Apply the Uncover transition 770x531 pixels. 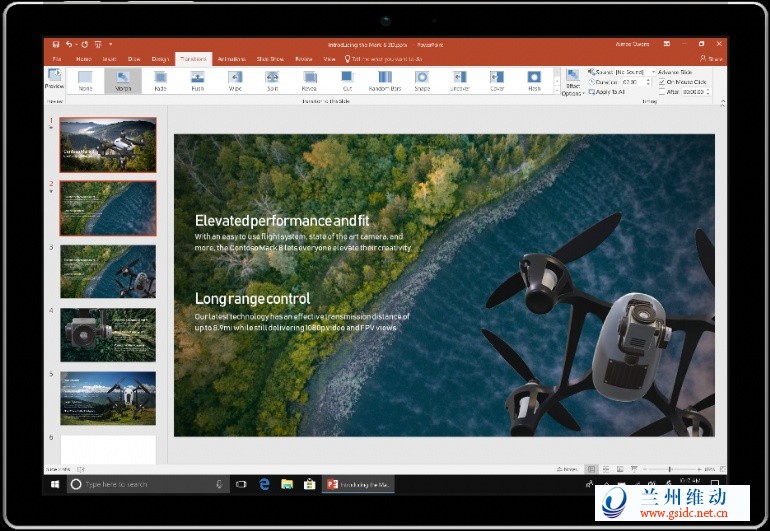pyautogui.click(x=459, y=80)
